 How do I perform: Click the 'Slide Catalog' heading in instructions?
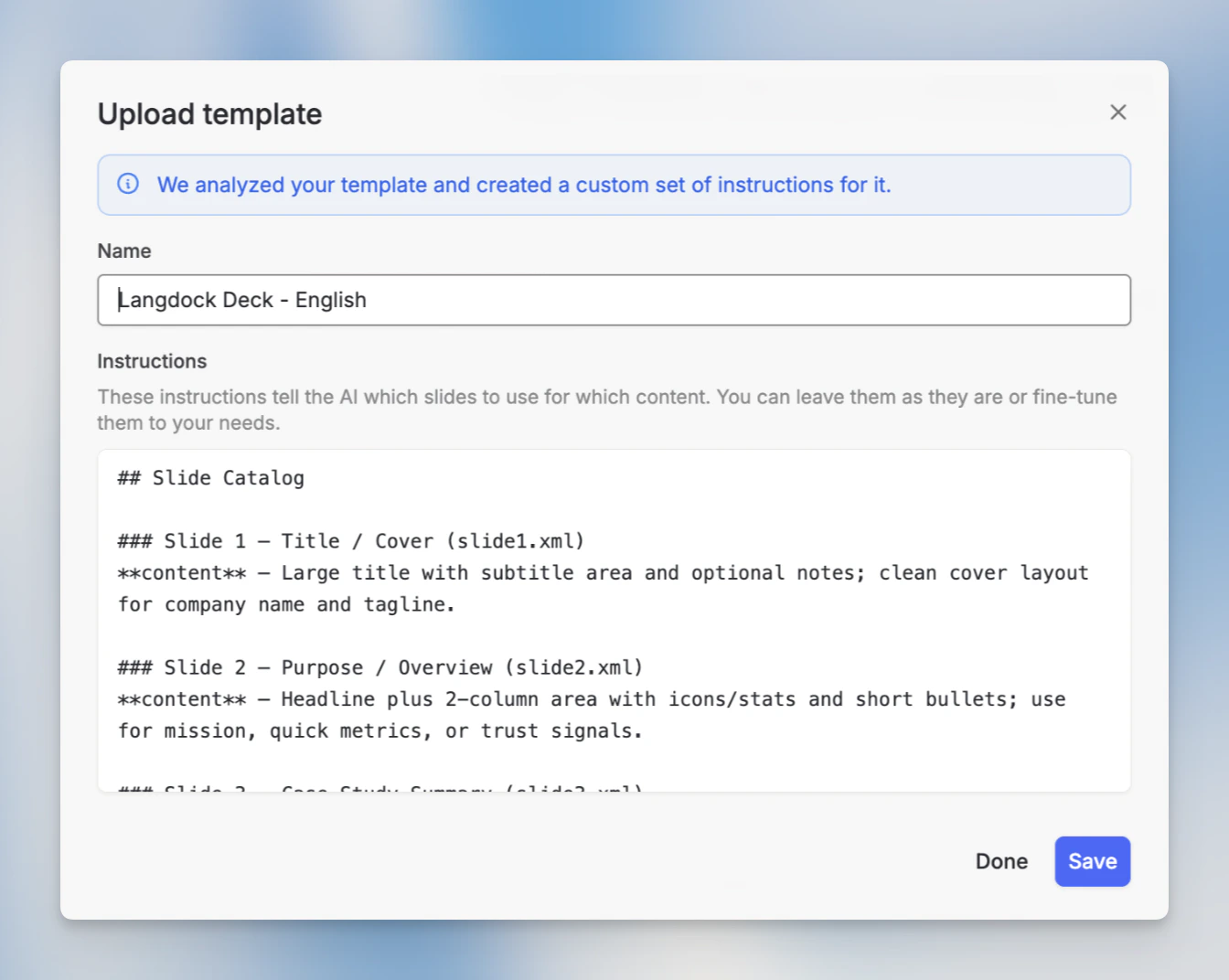pos(210,477)
